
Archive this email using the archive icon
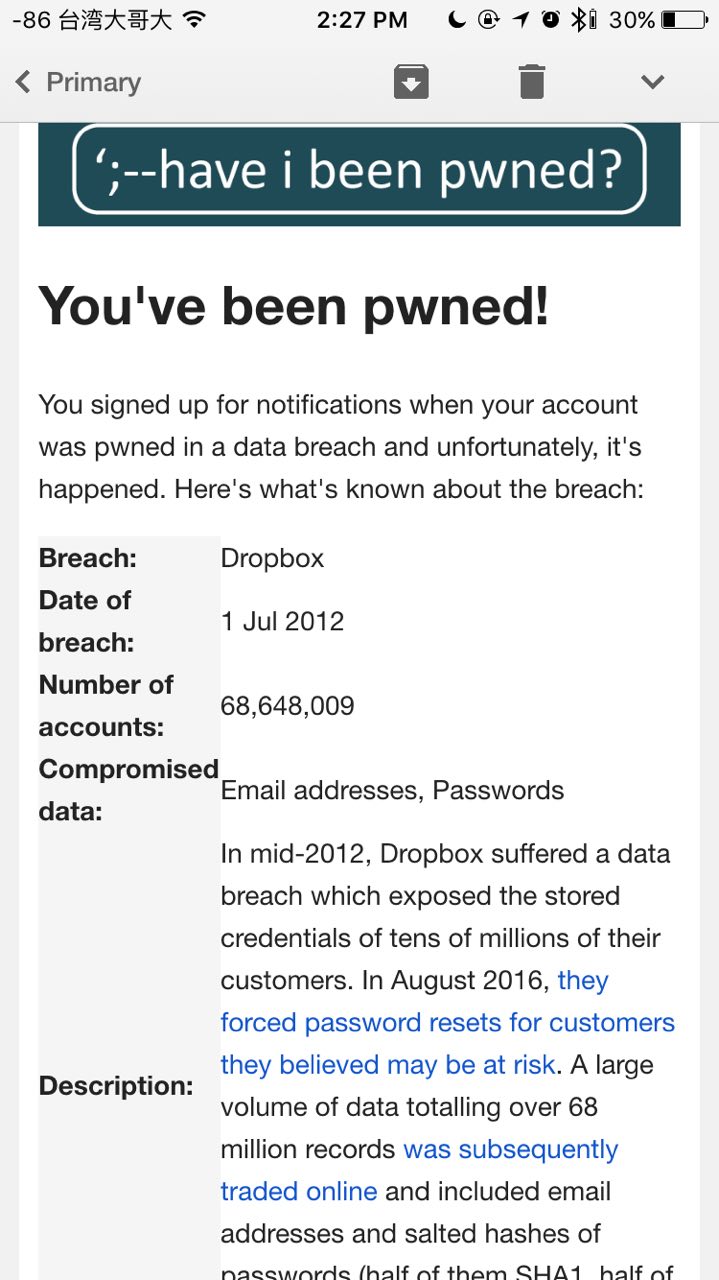(411, 82)
